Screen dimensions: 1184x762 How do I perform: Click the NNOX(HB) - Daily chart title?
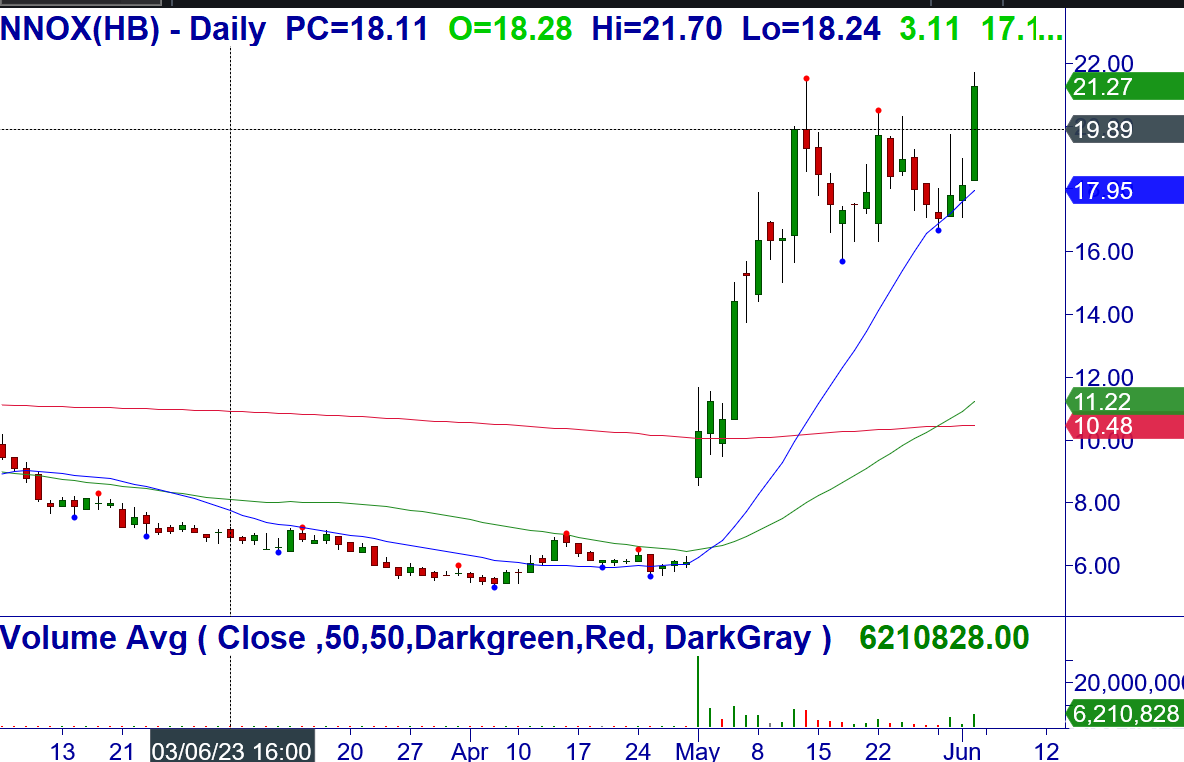(x=133, y=29)
